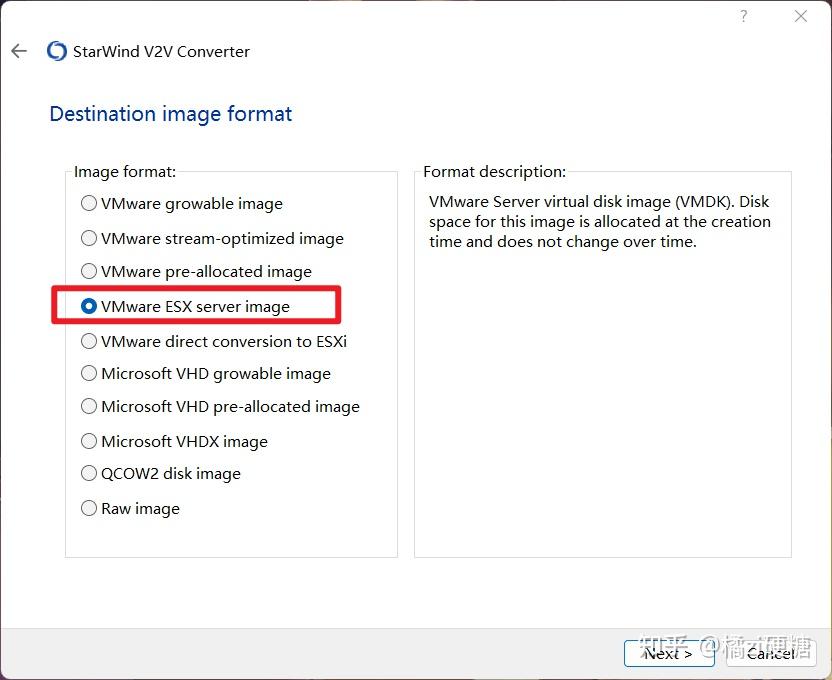The image size is (832, 680).
Task: Click the Destination image format heading
Action: click(x=170, y=114)
